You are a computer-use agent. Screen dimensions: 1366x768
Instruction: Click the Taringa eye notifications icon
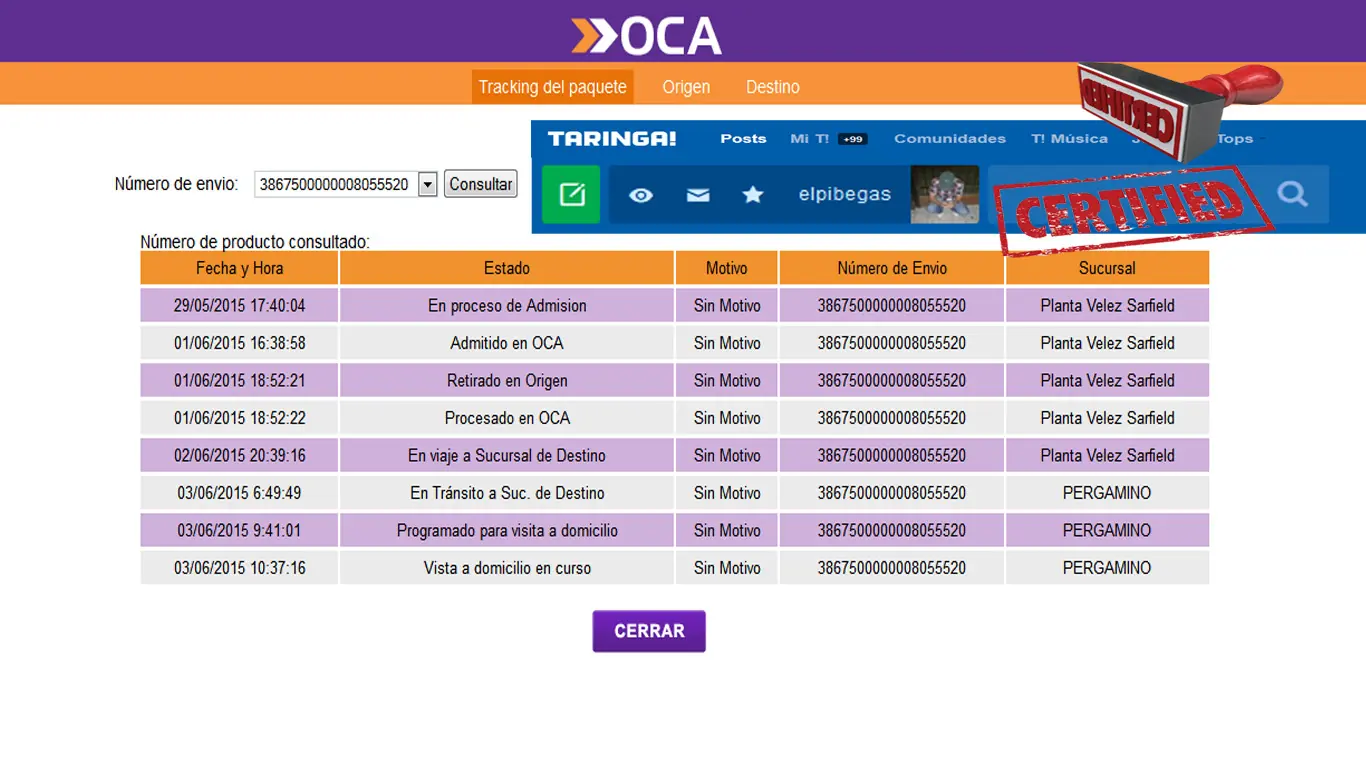pyautogui.click(x=641, y=195)
